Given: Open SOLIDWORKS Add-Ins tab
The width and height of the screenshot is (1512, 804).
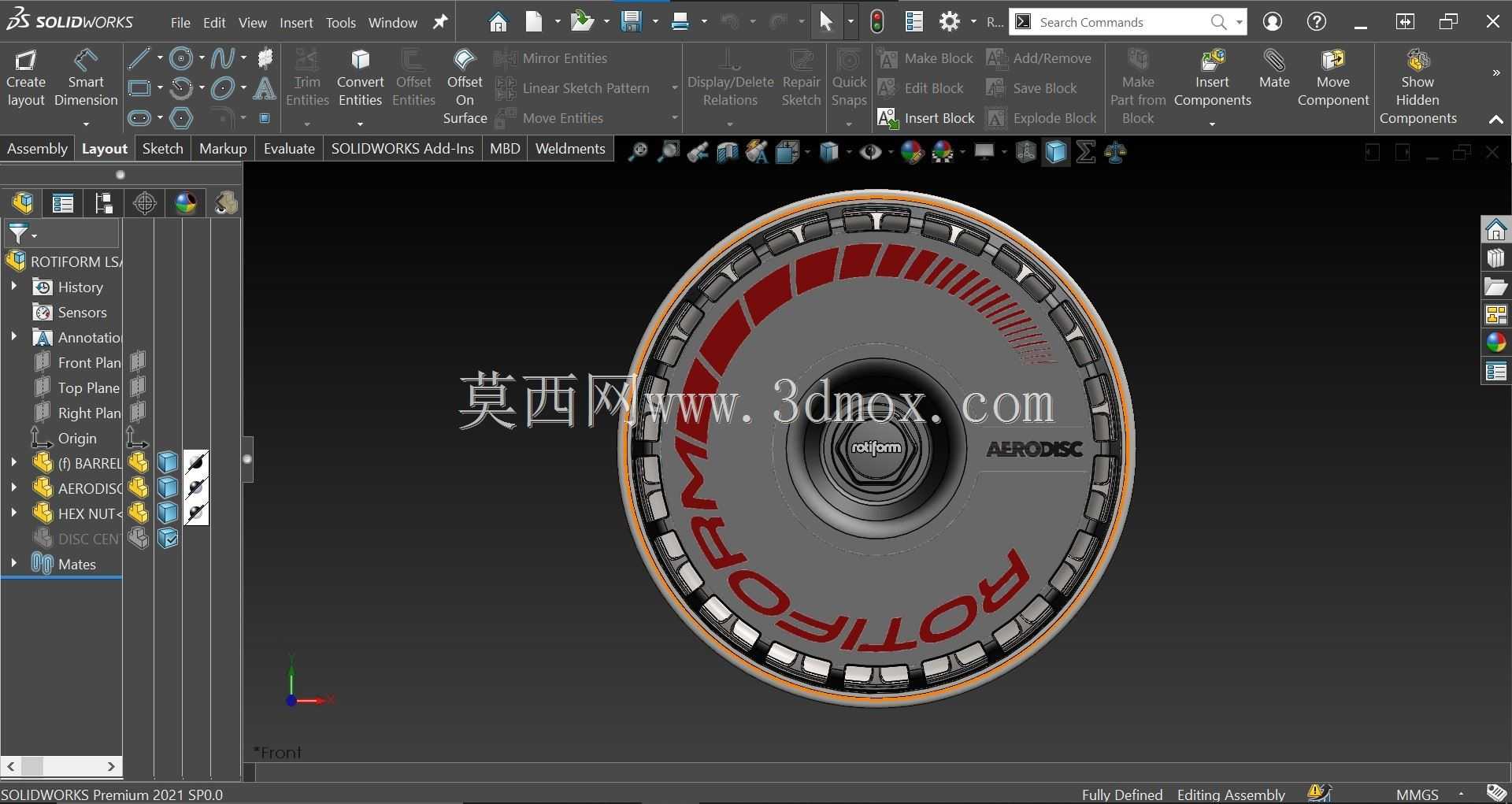Looking at the screenshot, I should point(402,148).
